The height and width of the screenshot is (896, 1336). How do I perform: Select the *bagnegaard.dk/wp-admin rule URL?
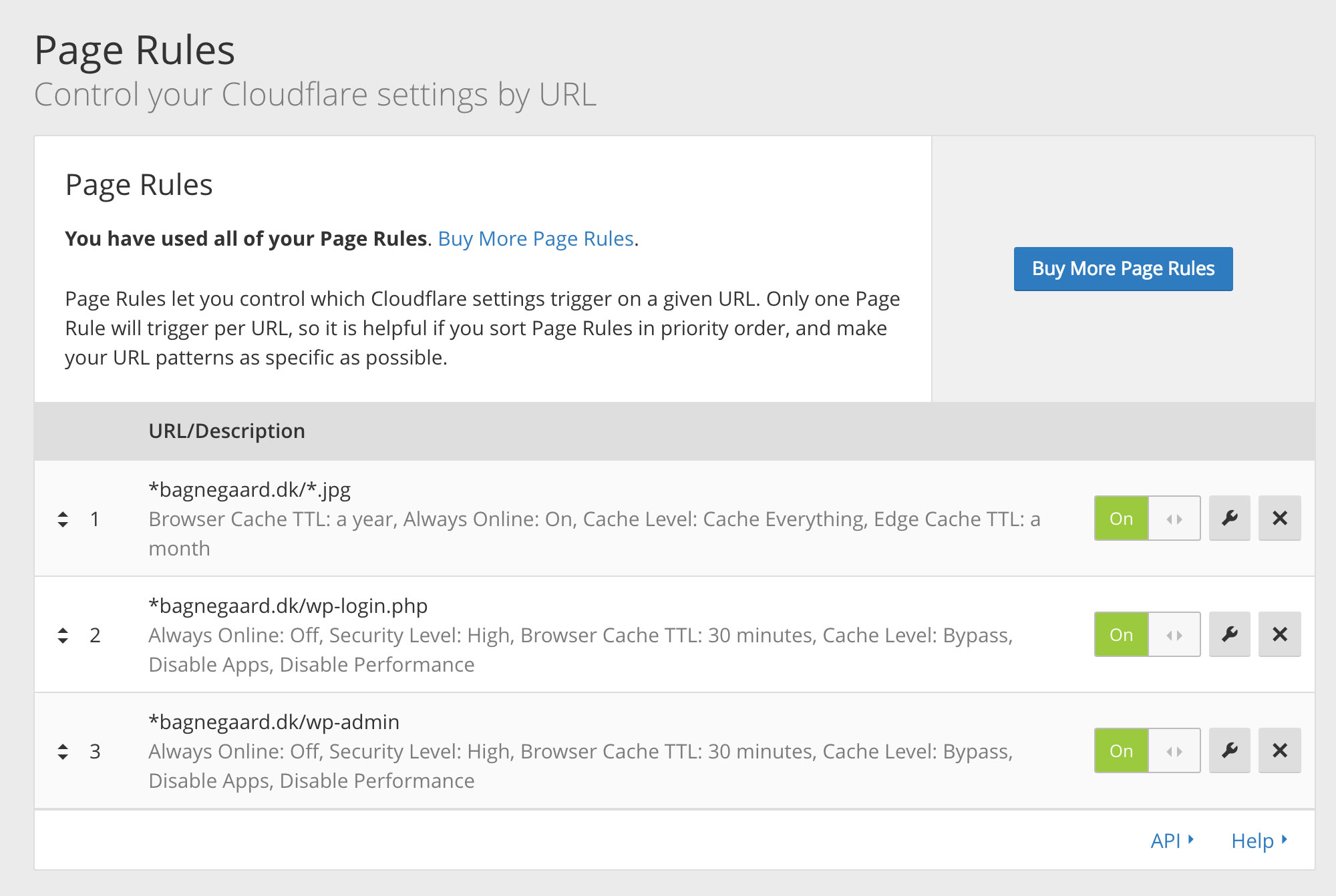click(274, 722)
